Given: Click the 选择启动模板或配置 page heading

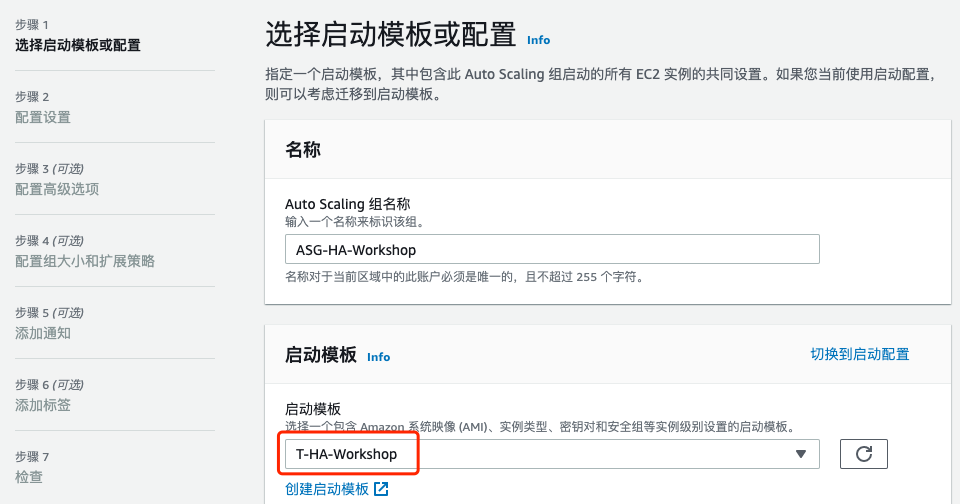Looking at the screenshot, I should [x=390, y=35].
